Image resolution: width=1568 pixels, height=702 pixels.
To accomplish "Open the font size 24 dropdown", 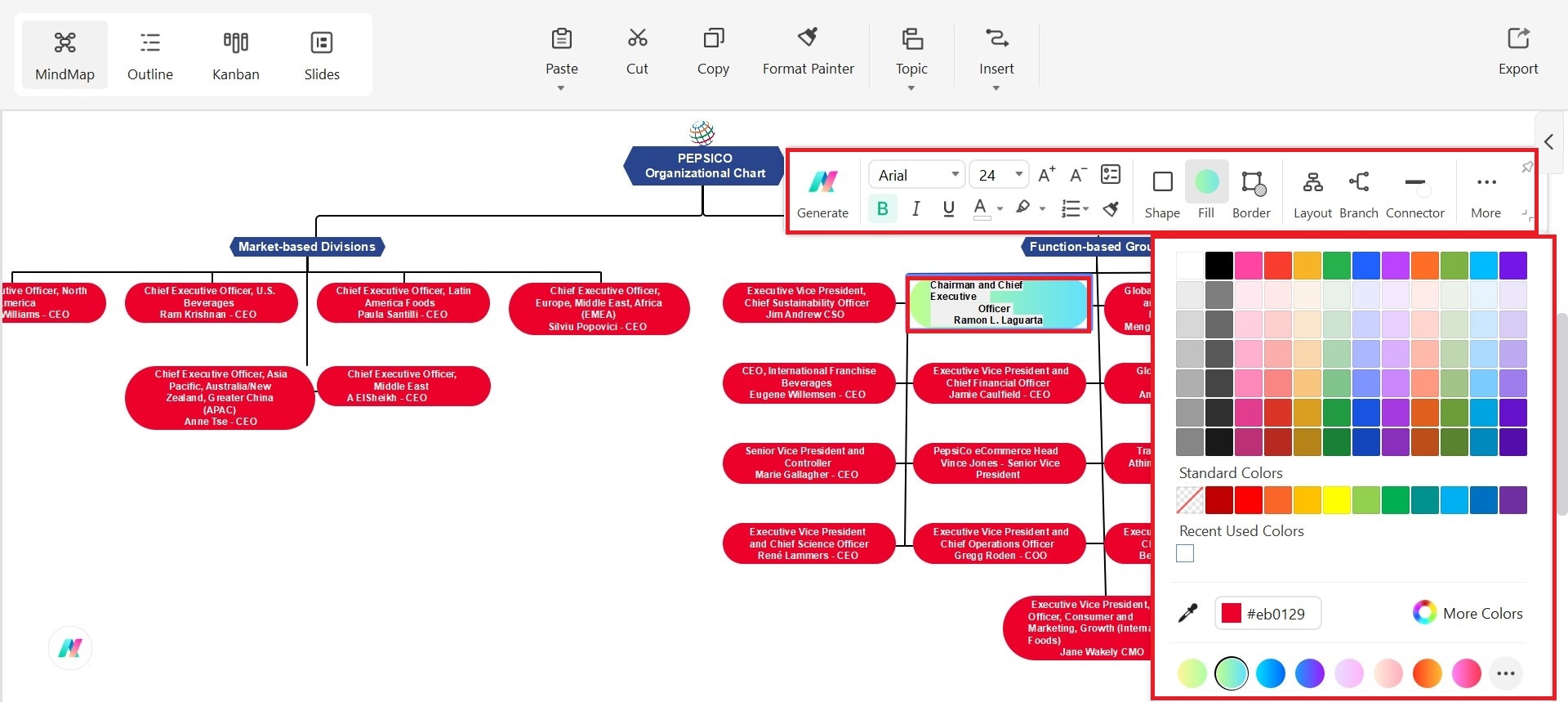I will [1000, 175].
